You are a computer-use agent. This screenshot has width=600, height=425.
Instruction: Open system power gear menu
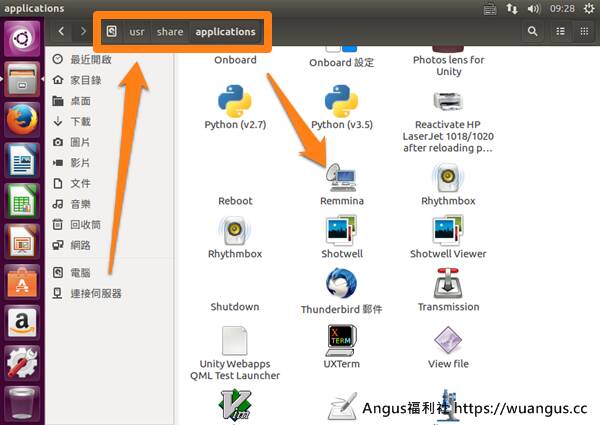pyautogui.click(x=589, y=8)
